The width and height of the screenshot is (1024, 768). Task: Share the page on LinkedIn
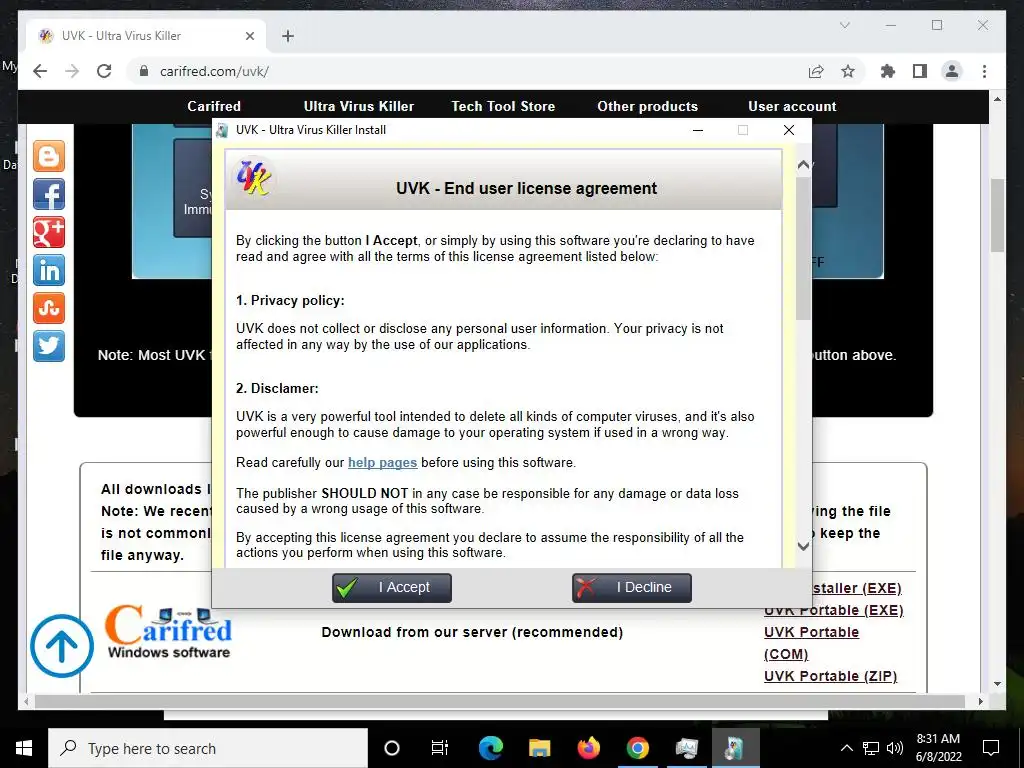[49, 270]
